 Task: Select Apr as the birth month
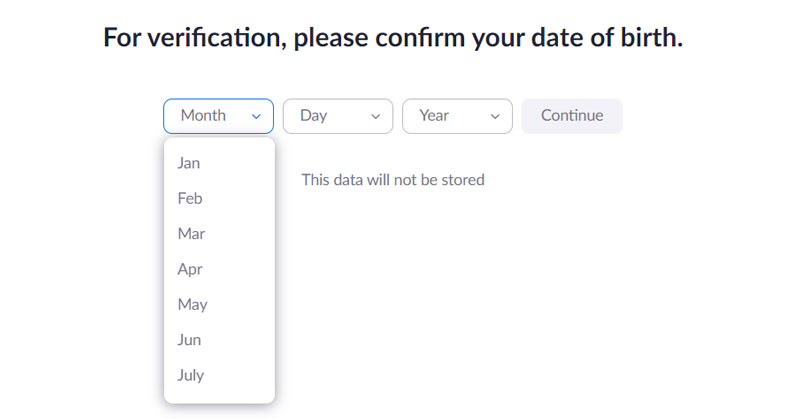click(x=190, y=269)
